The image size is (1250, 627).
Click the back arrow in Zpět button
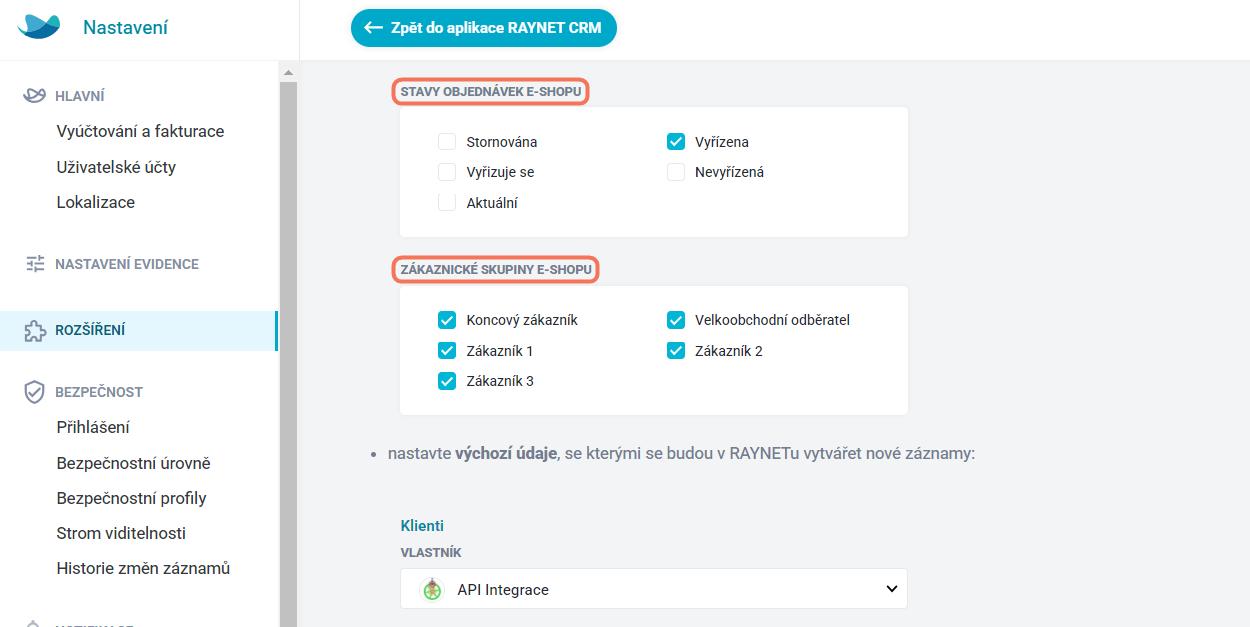click(x=374, y=28)
